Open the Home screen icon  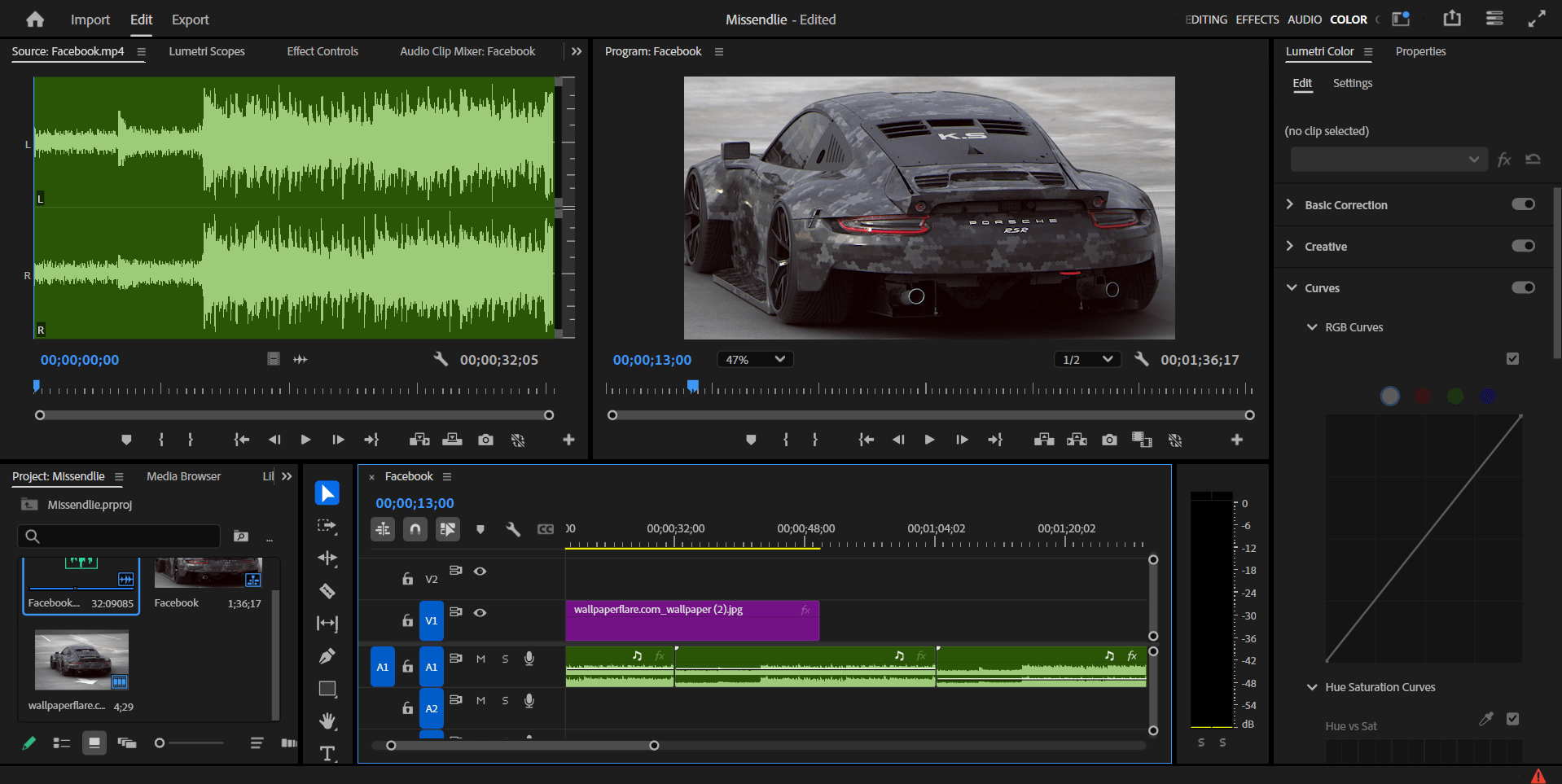(x=35, y=20)
